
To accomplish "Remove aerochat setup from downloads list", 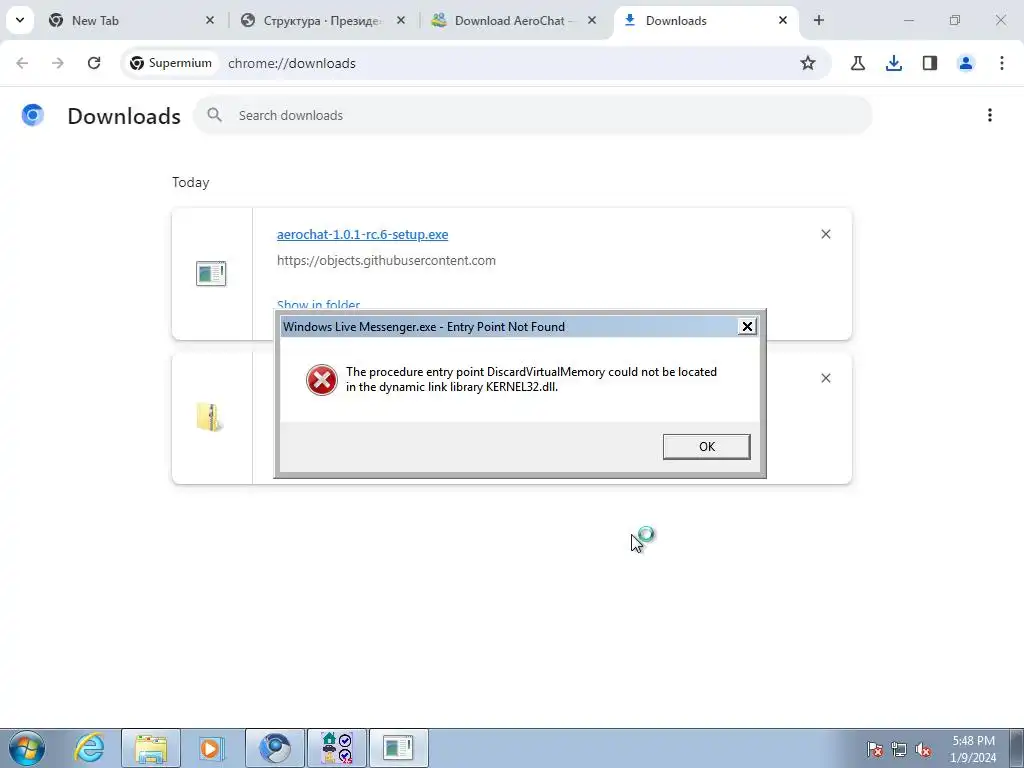I will 825,234.
